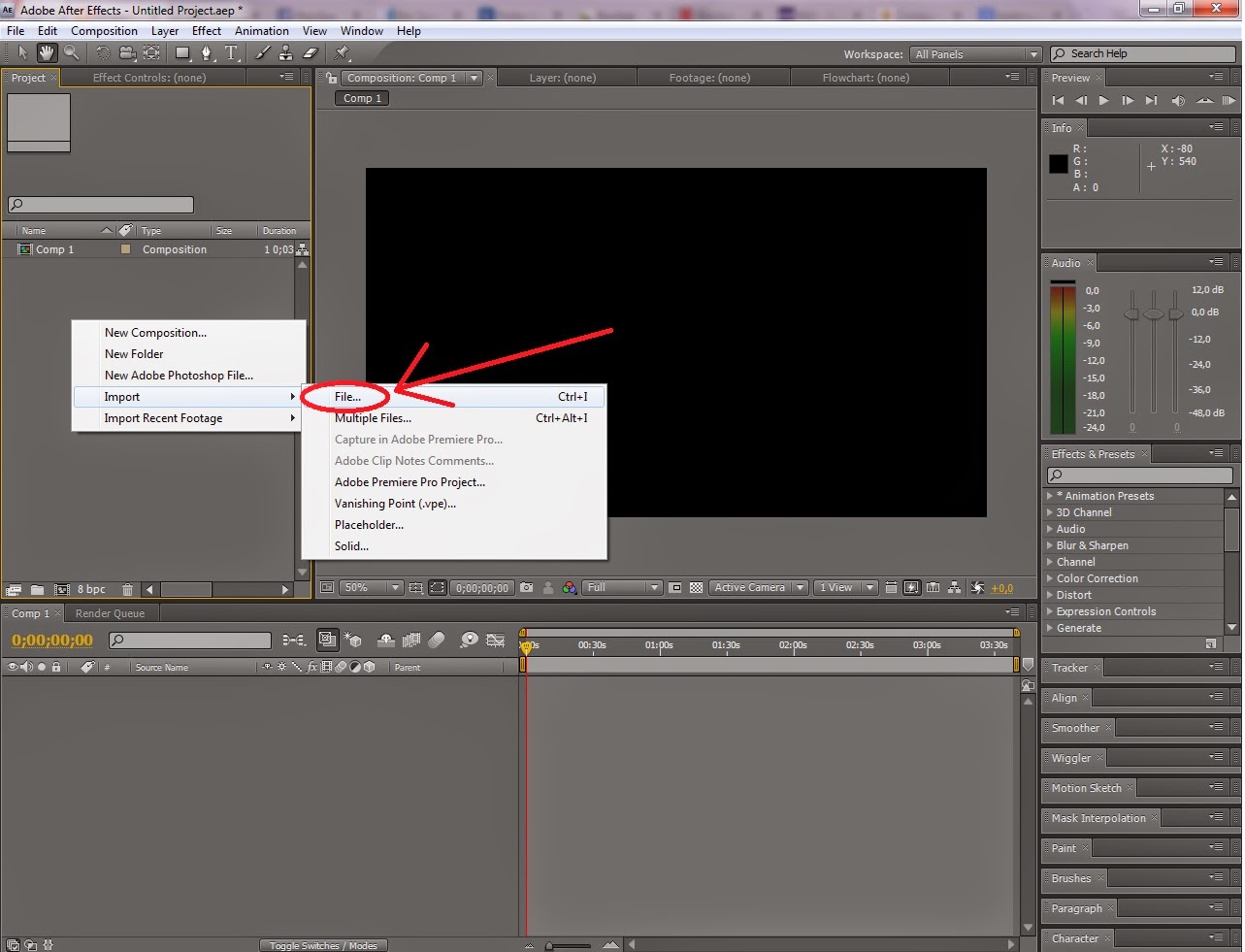Select the Eraser tool
The width and height of the screenshot is (1245, 952).
311,53
